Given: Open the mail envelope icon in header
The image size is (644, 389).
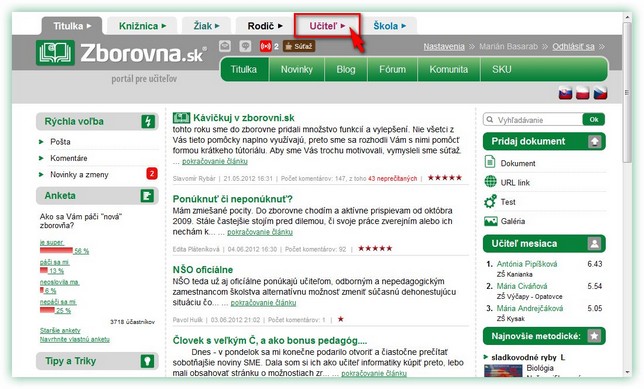Looking at the screenshot, I should 225,46.
